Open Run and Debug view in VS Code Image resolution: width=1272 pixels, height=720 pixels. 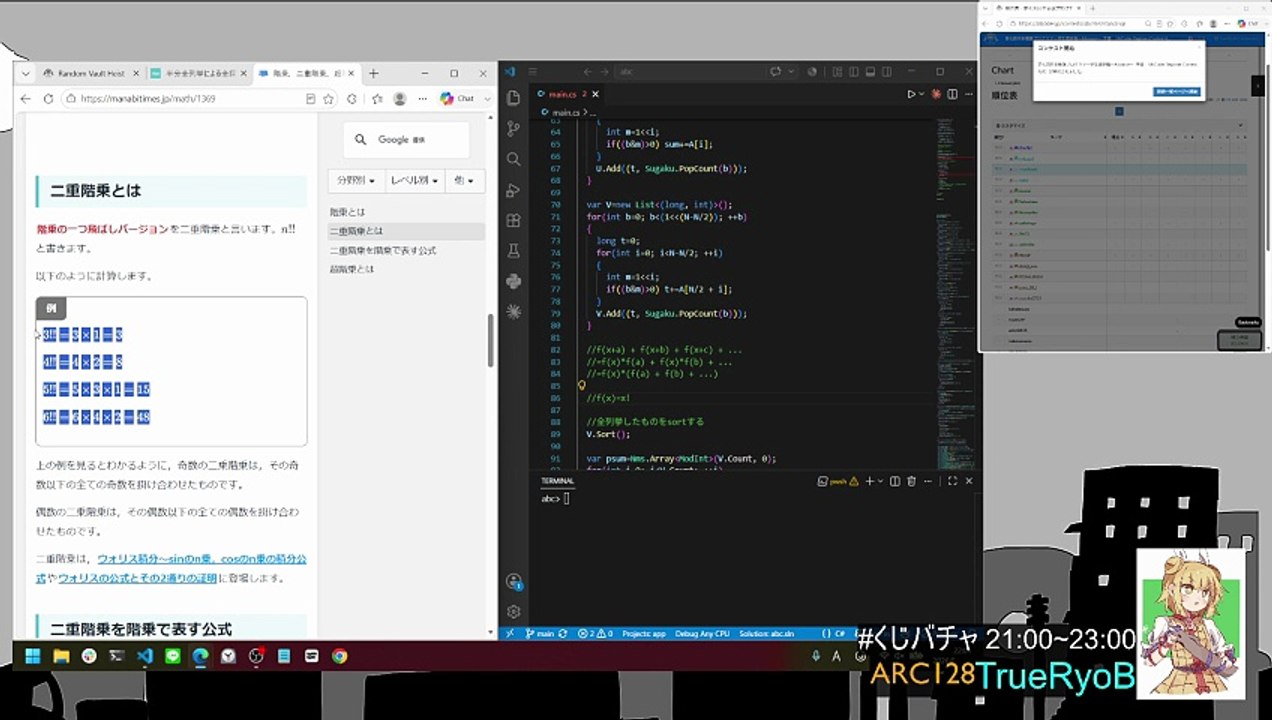pos(514,190)
